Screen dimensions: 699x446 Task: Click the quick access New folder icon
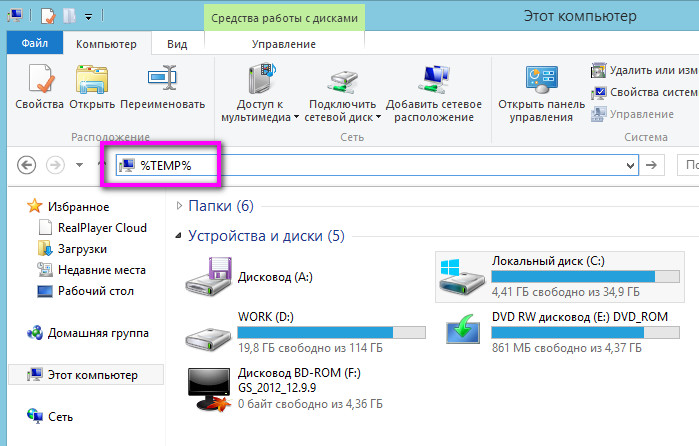pos(69,17)
